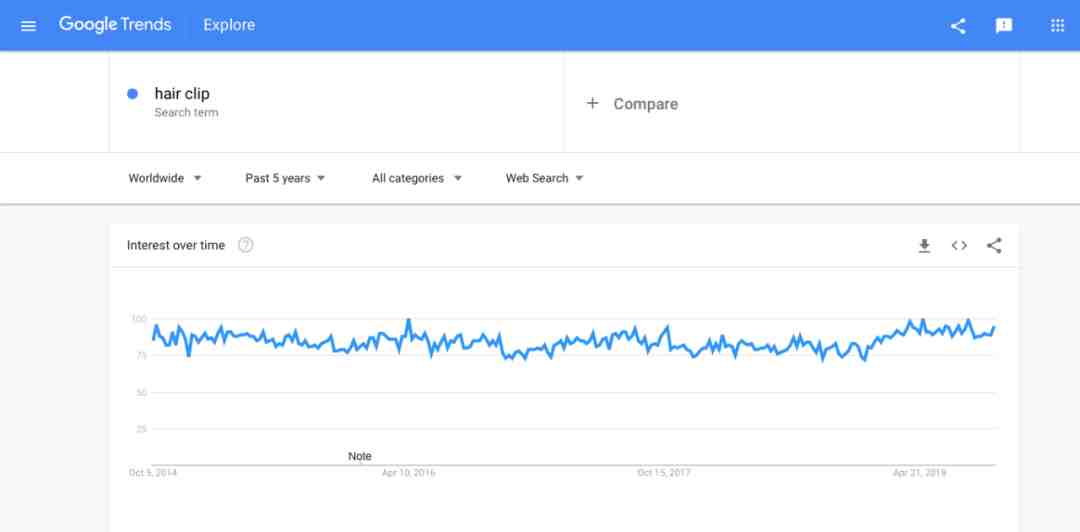
Task: Edit the hair clip search term
Action: coord(182,94)
